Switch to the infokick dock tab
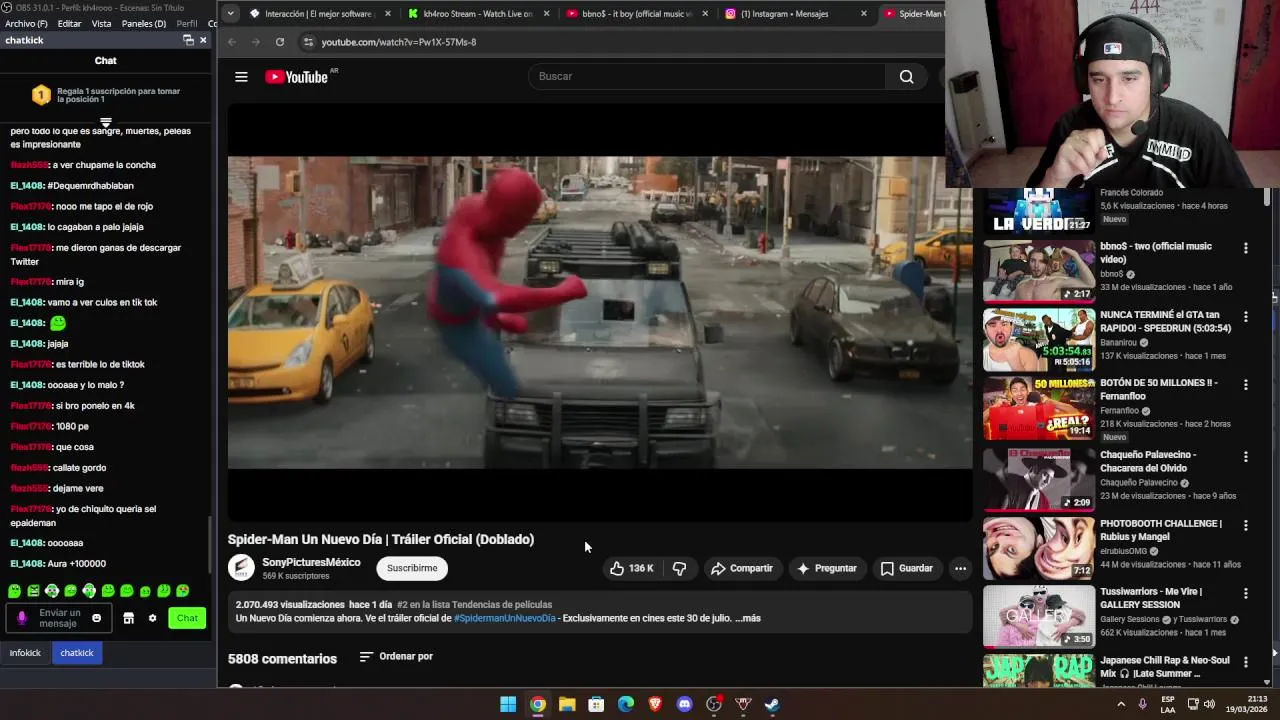Viewport: 1280px width, 720px height. pyautogui.click(x=25, y=653)
